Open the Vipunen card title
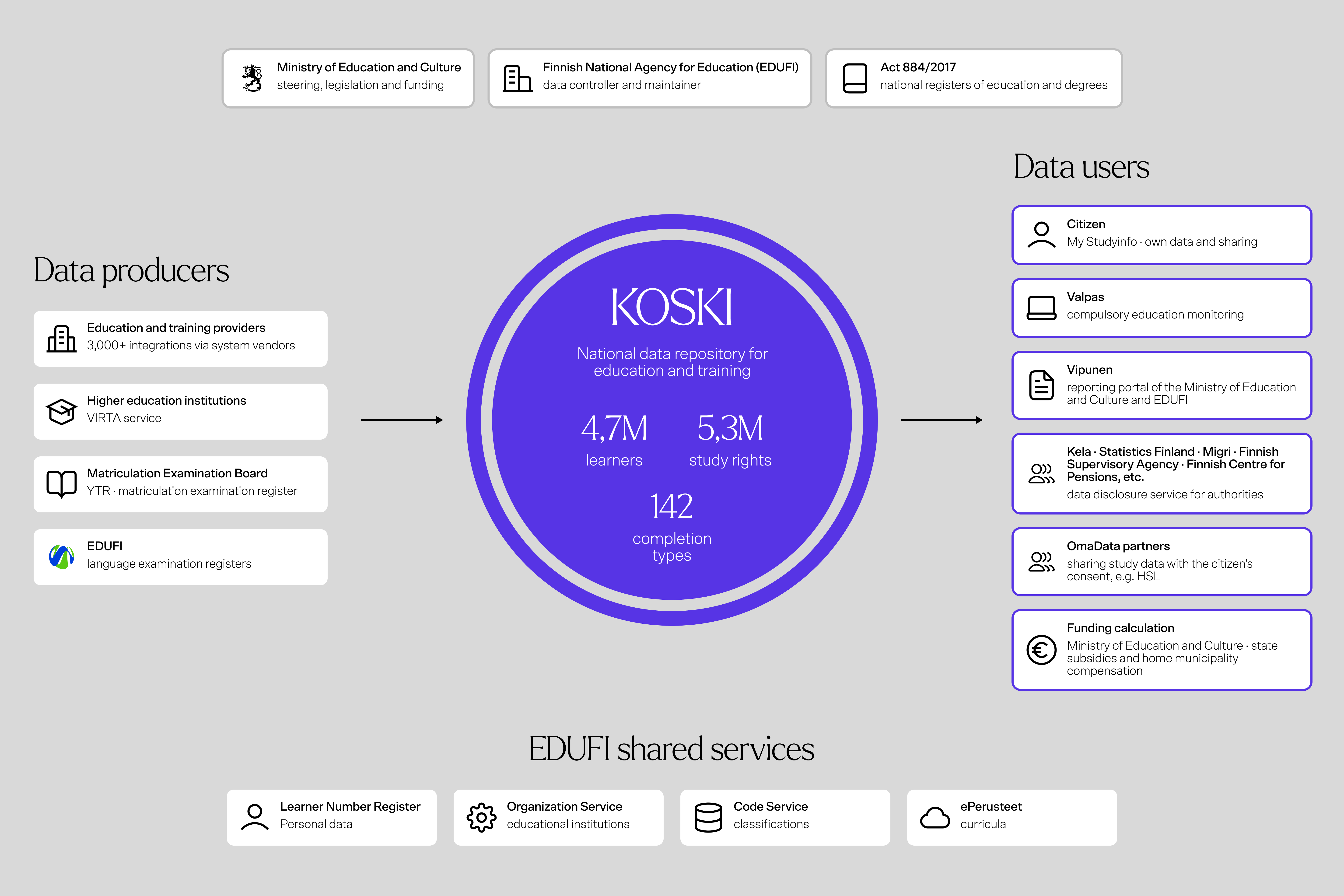Image resolution: width=1344 pixels, height=896 pixels. click(x=1089, y=370)
